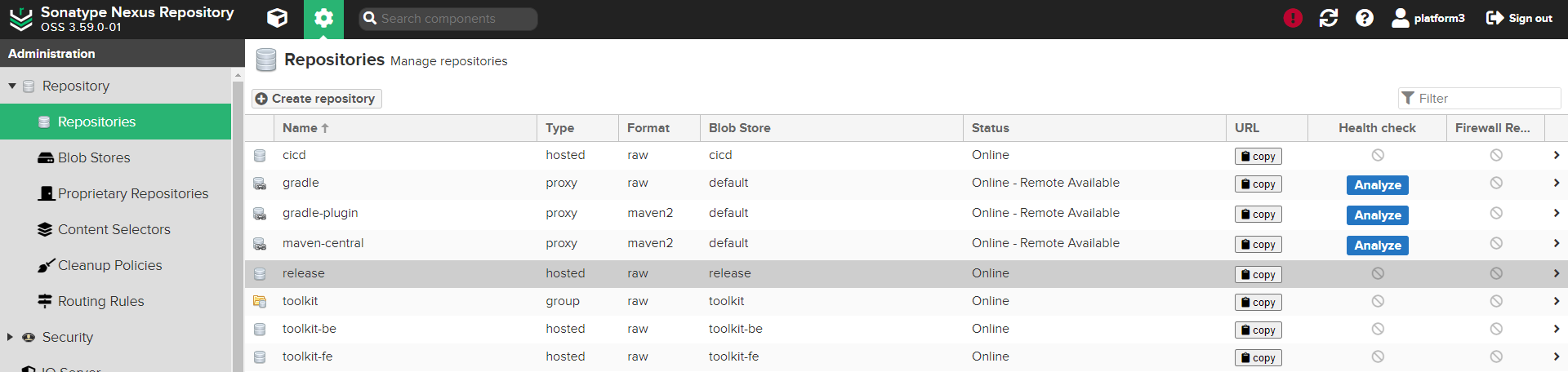Sort by the Blob Store column header

tap(831, 128)
